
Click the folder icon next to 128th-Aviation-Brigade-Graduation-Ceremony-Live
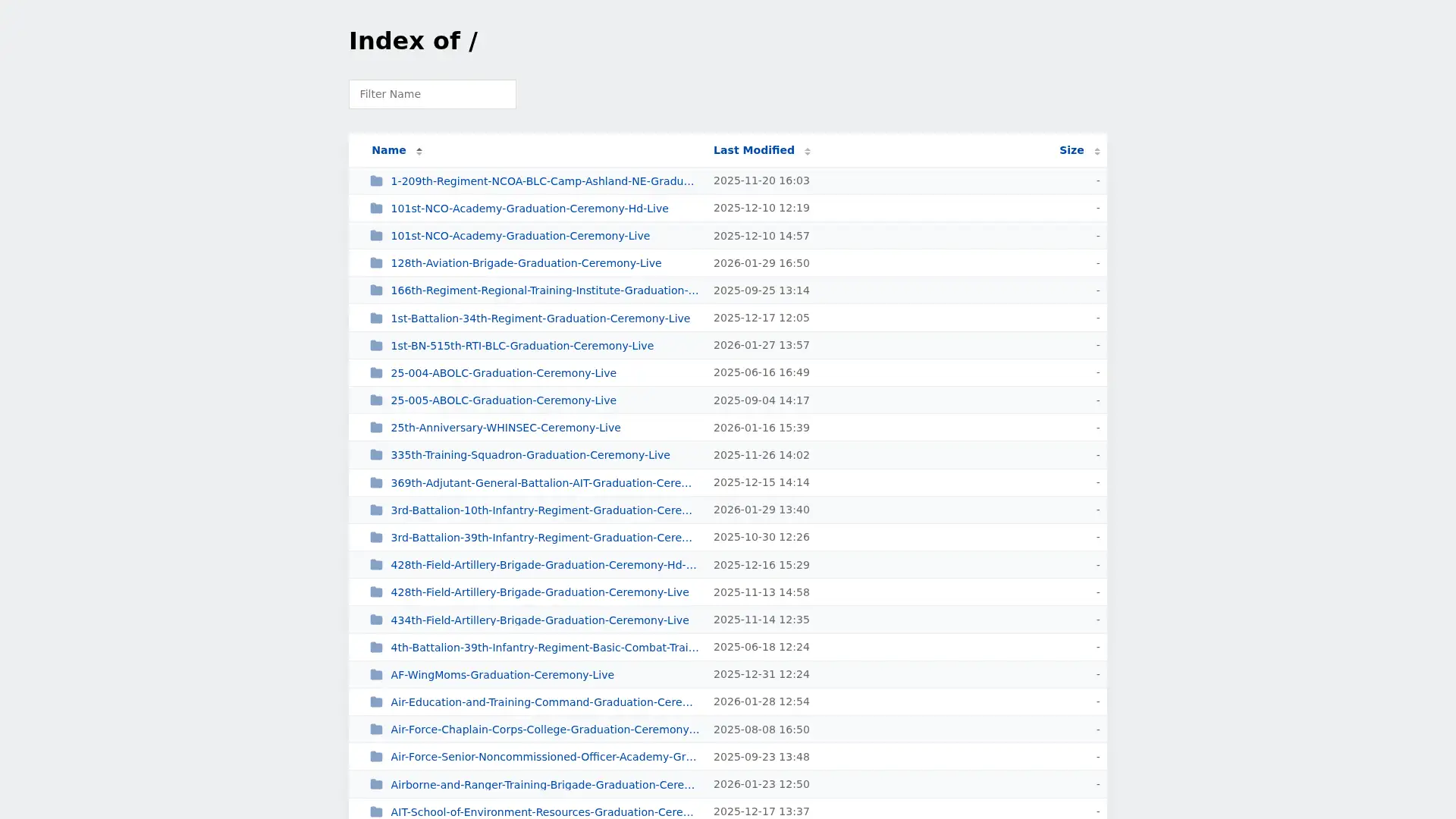click(376, 262)
